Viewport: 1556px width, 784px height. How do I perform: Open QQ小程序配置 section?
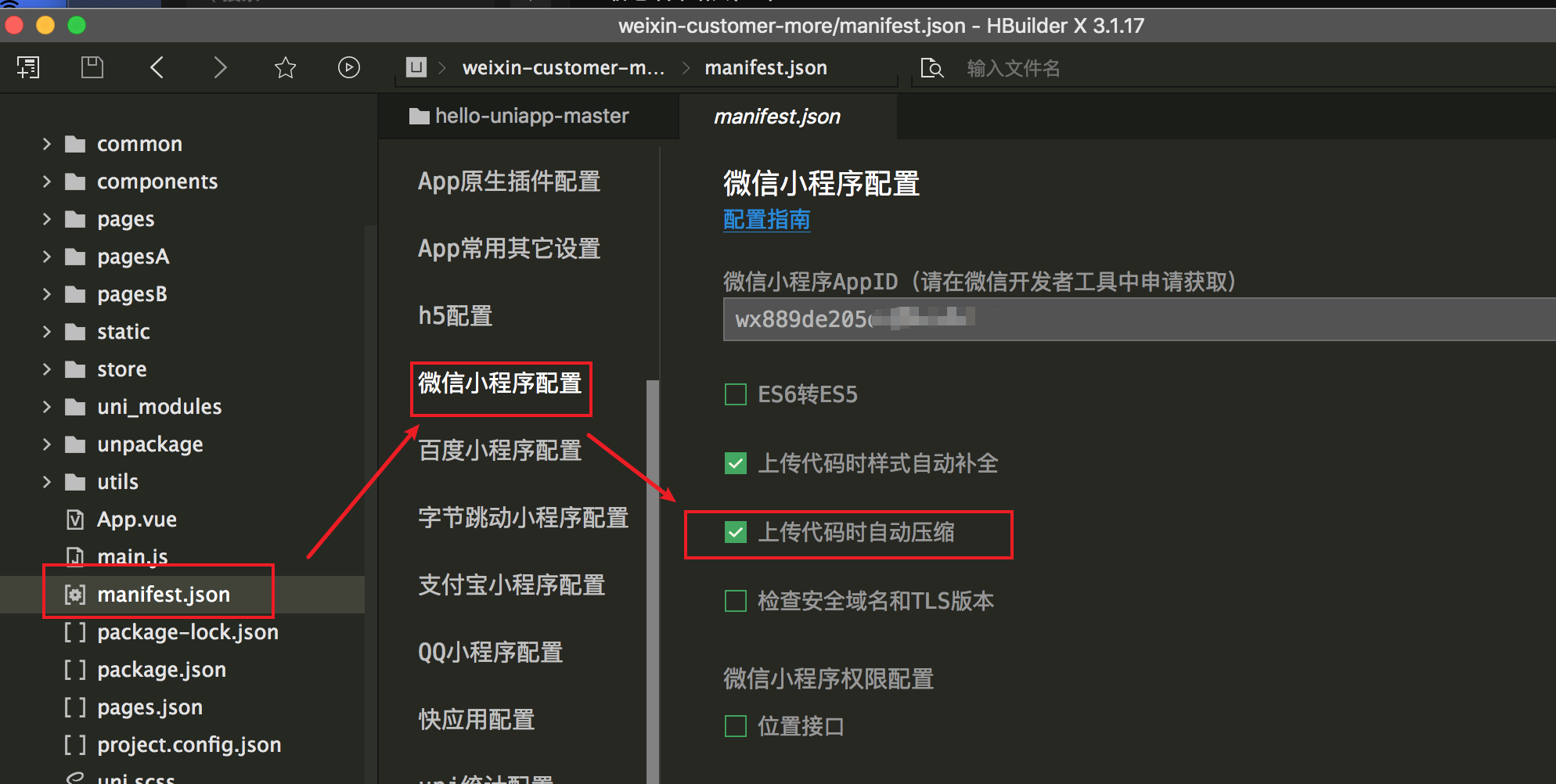point(491,653)
